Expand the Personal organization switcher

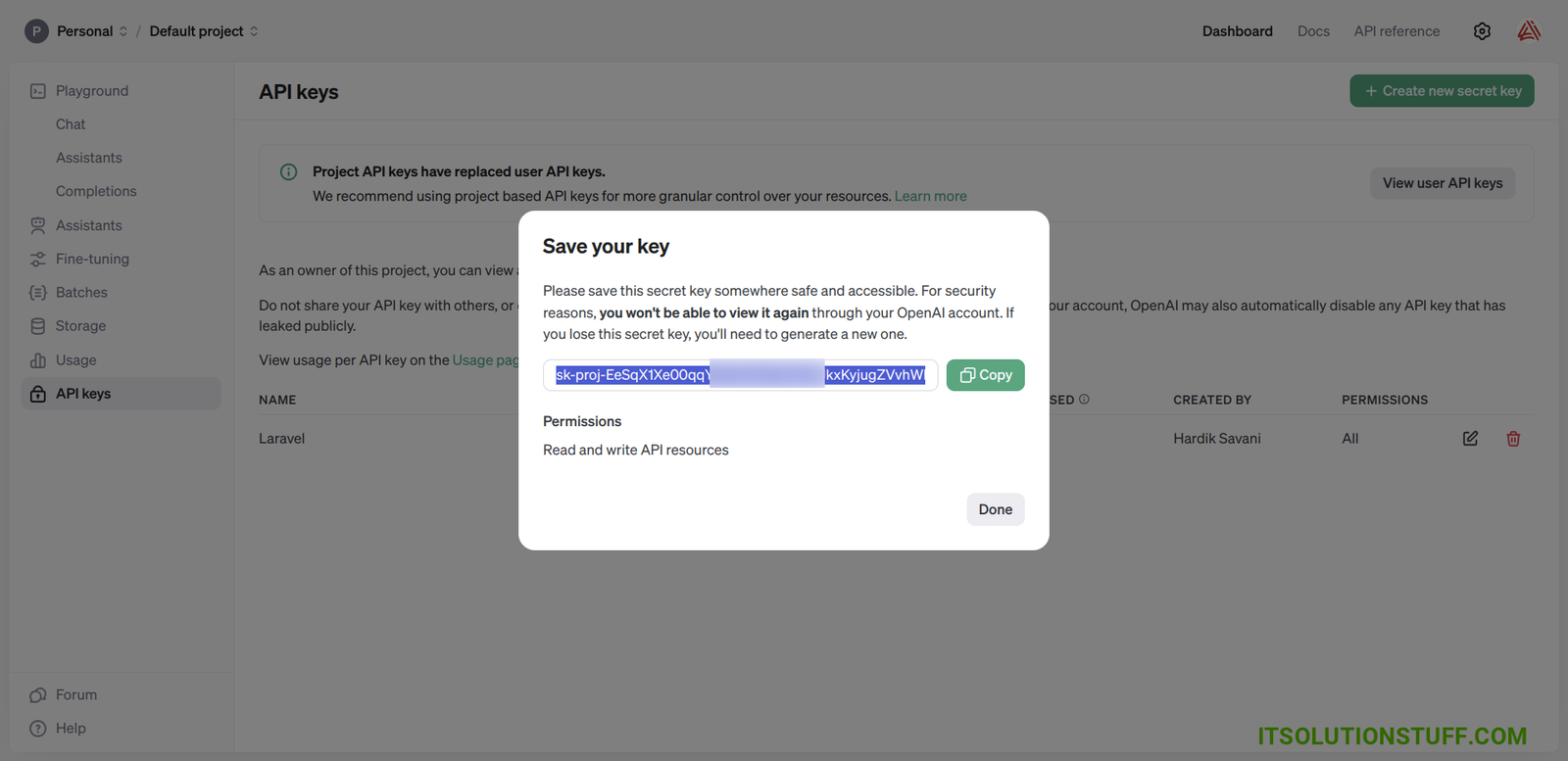85,31
